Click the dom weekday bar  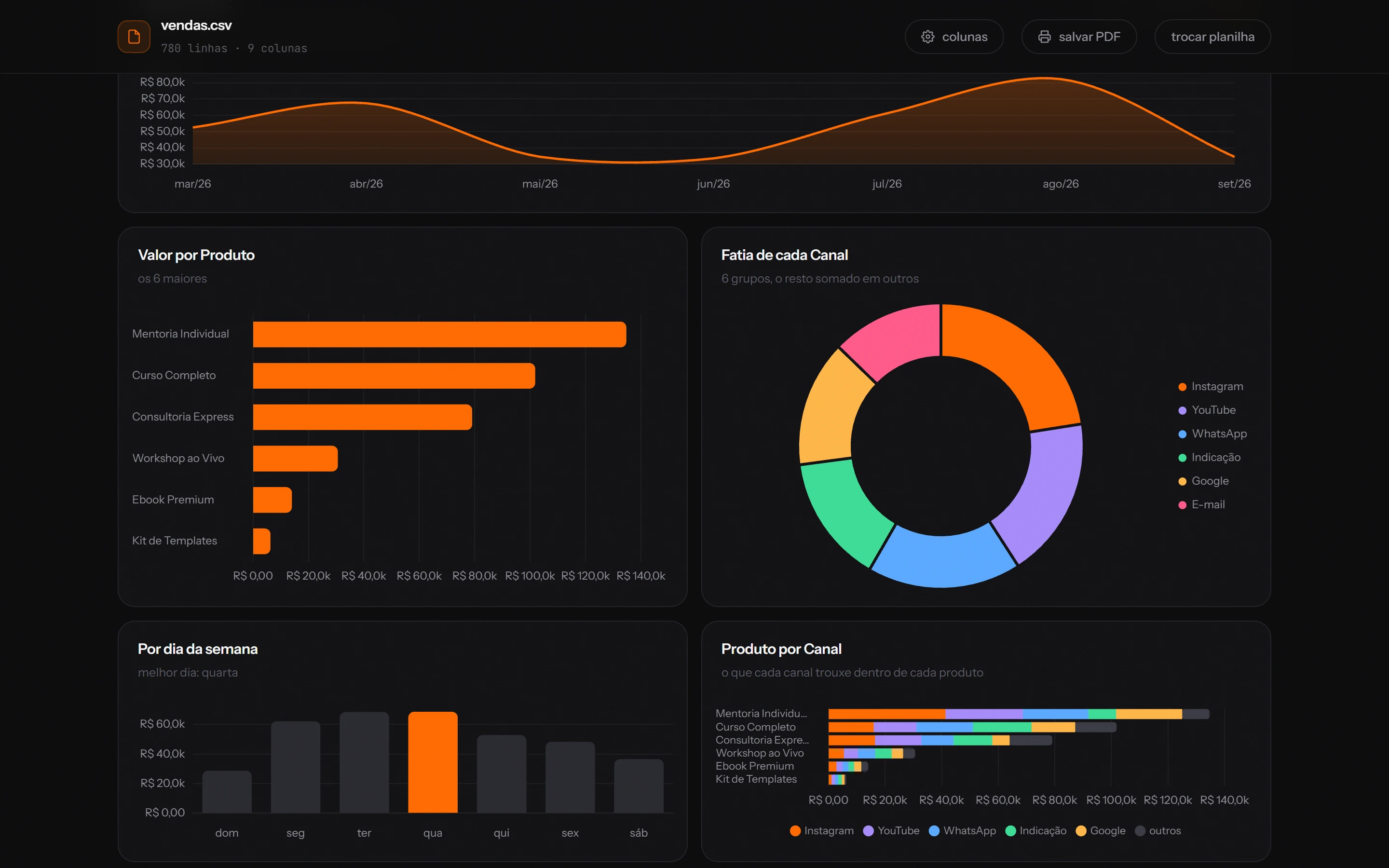pyautogui.click(x=227, y=792)
